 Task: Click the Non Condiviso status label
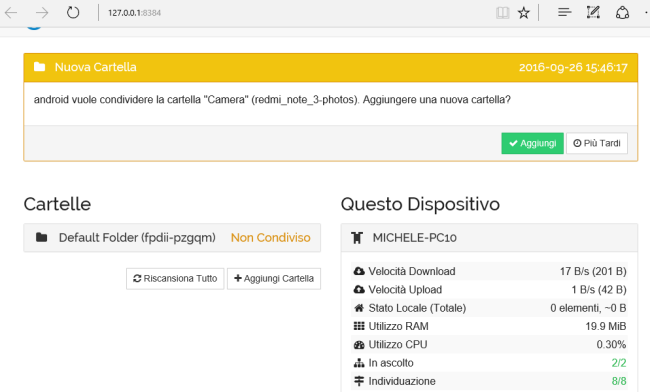pyautogui.click(x=270, y=237)
